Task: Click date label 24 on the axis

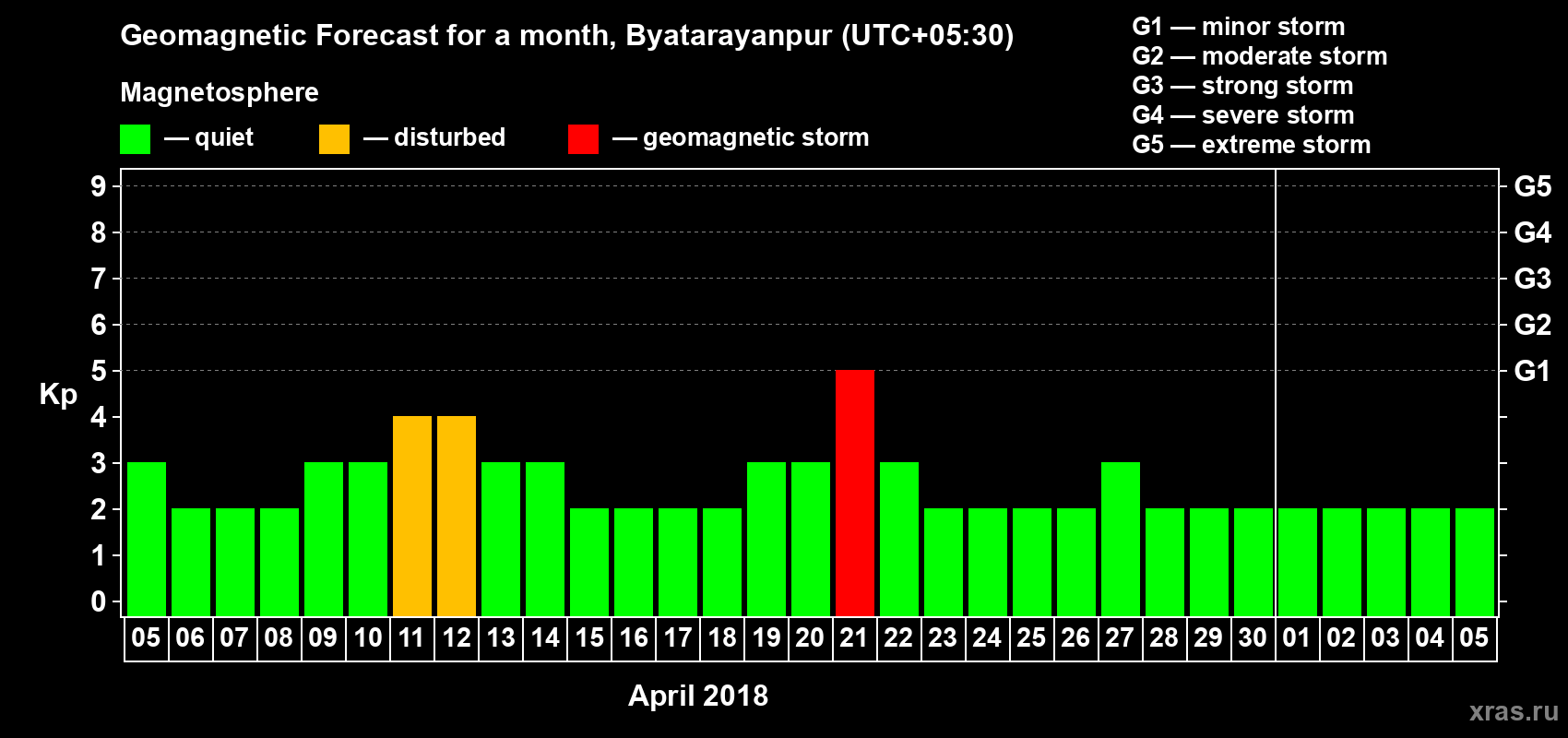Action: [x=987, y=637]
